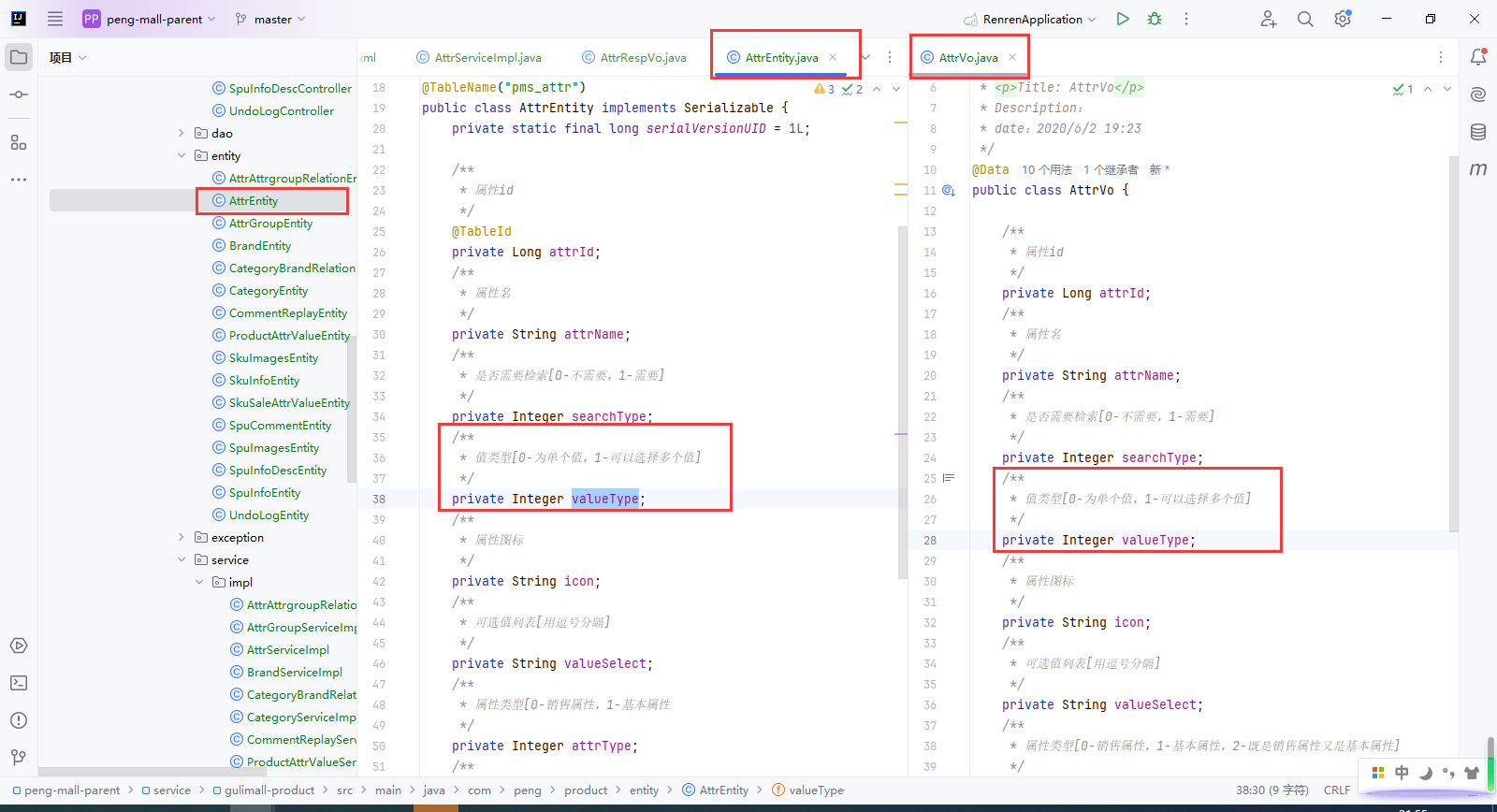Click warnings indicator showing 3 warnings

coord(824,89)
